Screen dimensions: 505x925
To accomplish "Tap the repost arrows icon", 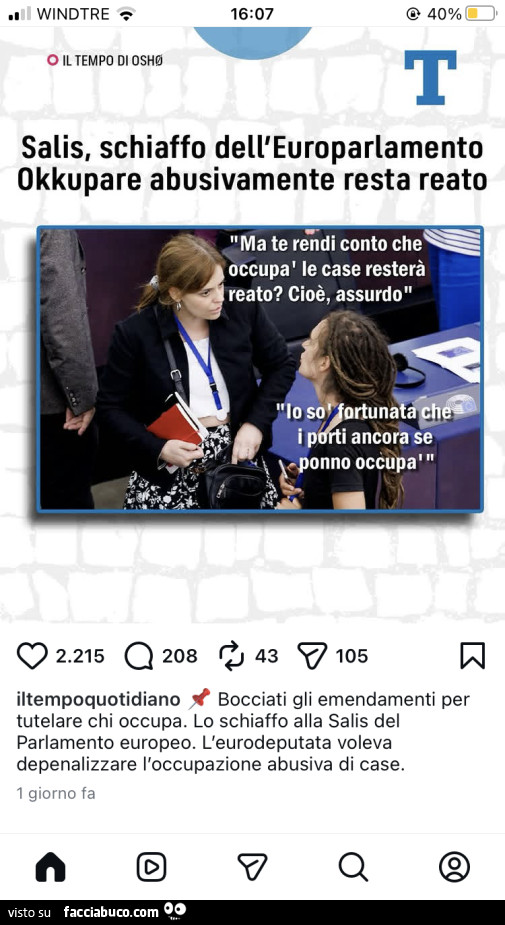I will click(x=232, y=656).
